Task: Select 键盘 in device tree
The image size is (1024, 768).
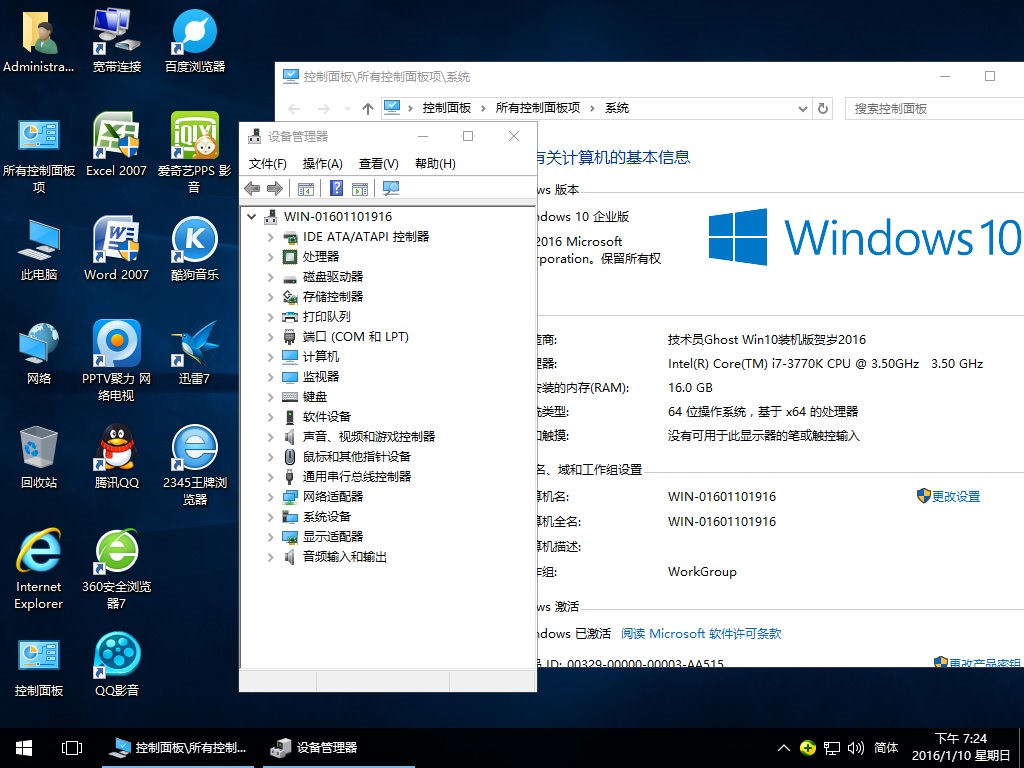Action: pos(315,397)
